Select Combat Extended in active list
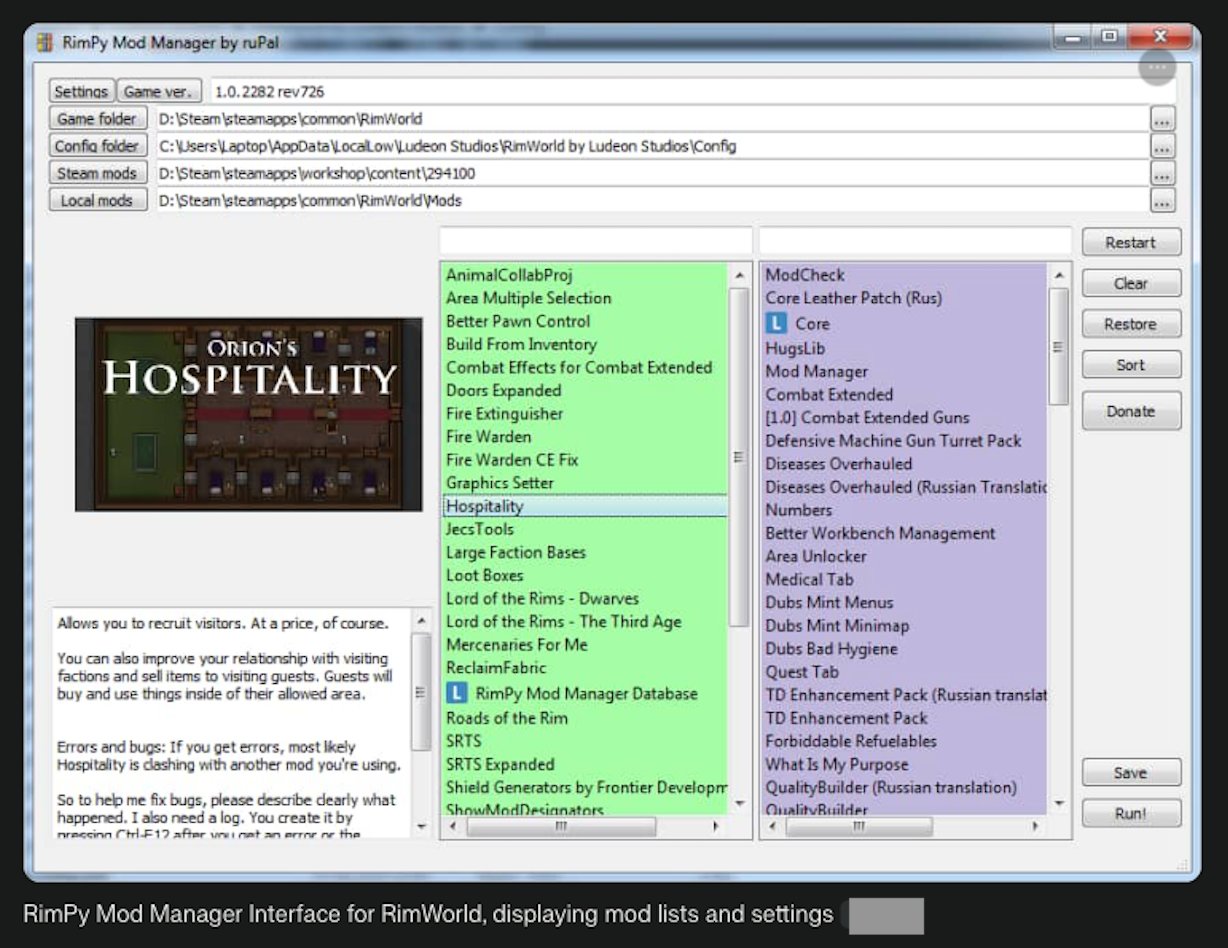The height and width of the screenshot is (948, 1228). (829, 394)
